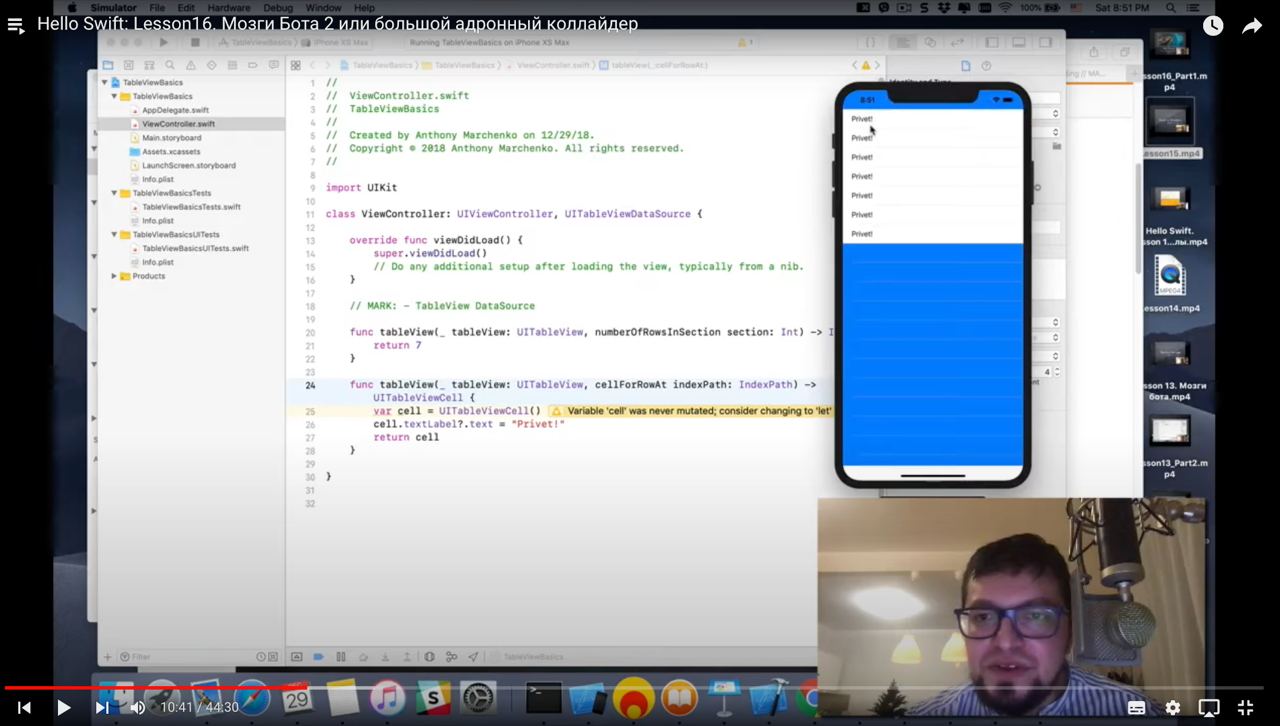Skip to the next video
Screen dimensions: 1280x726
pos(101,707)
